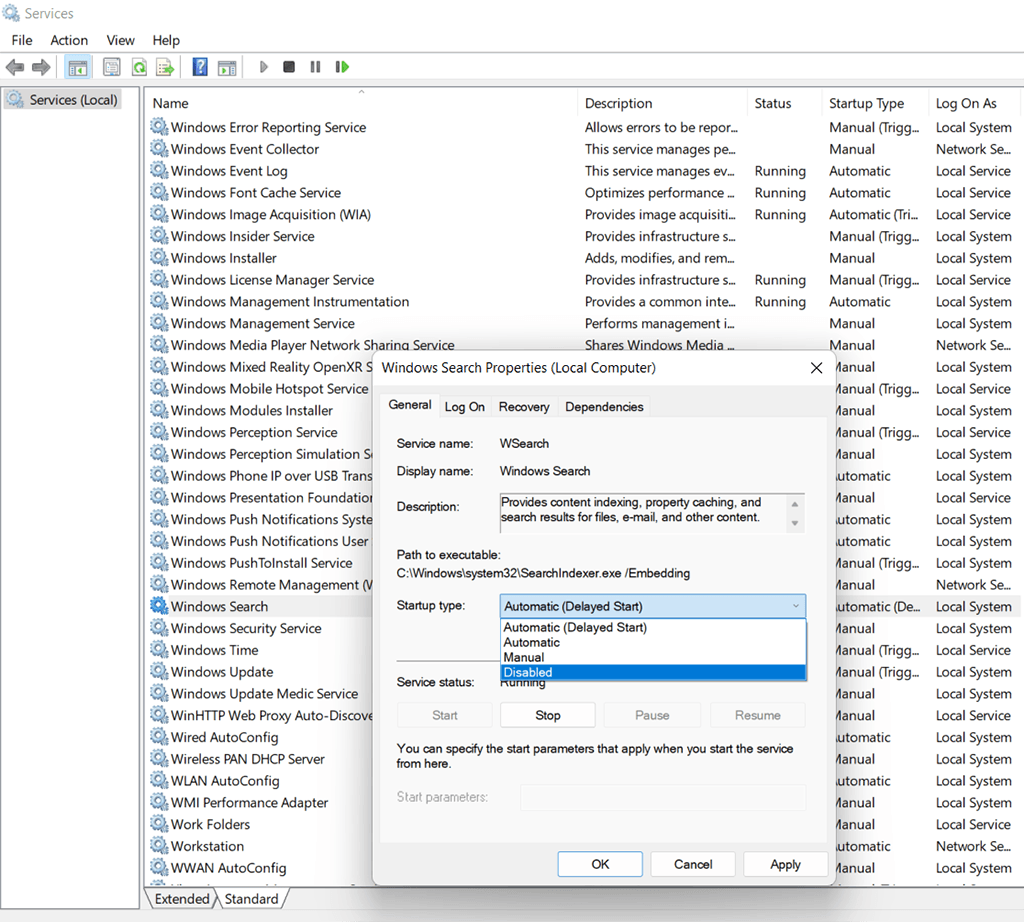The width and height of the screenshot is (1024, 922).
Task: Switch to the Dependencies tab
Action: click(604, 407)
